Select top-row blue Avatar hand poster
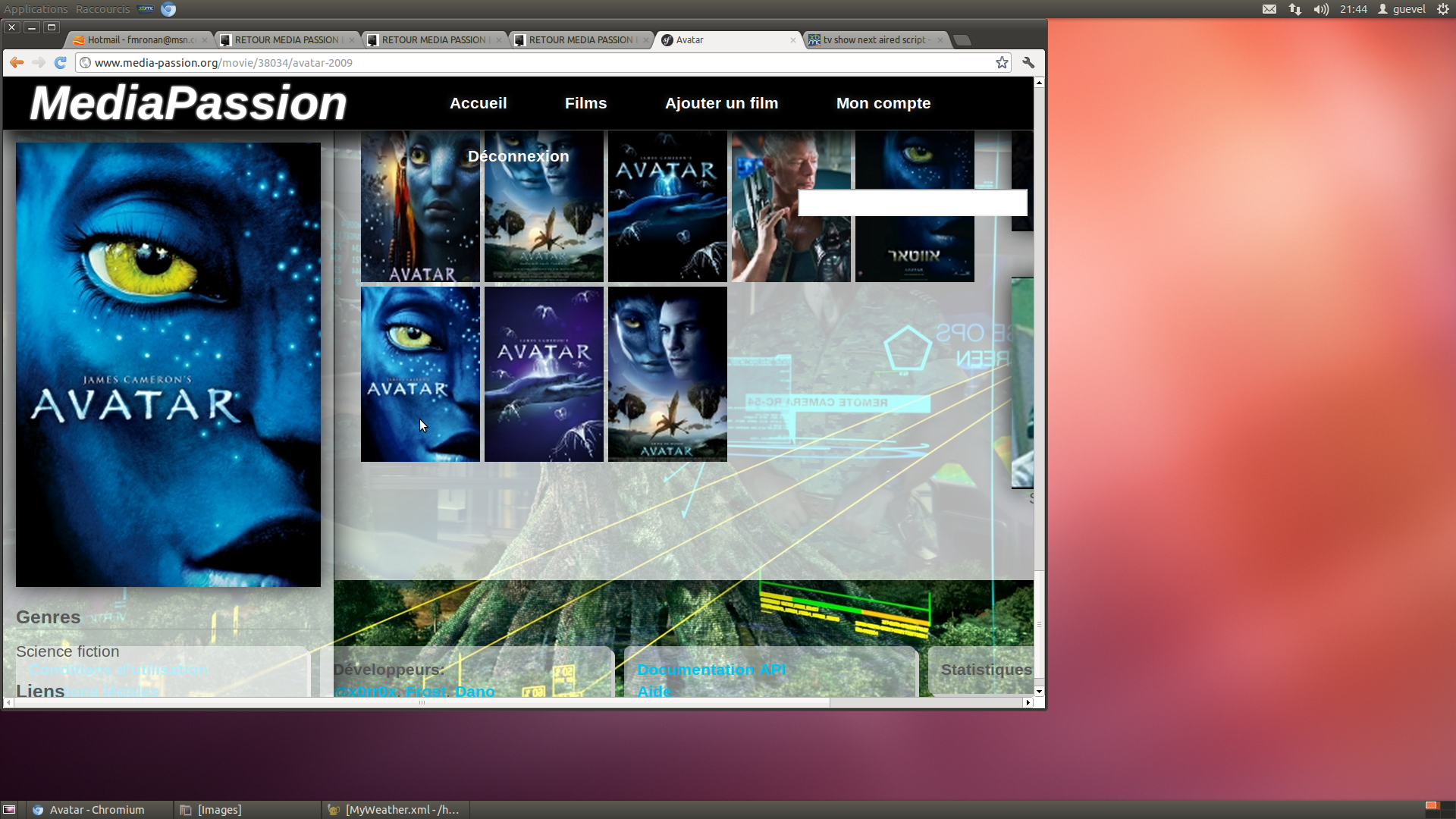The image size is (1456, 819). tap(667, 206)
